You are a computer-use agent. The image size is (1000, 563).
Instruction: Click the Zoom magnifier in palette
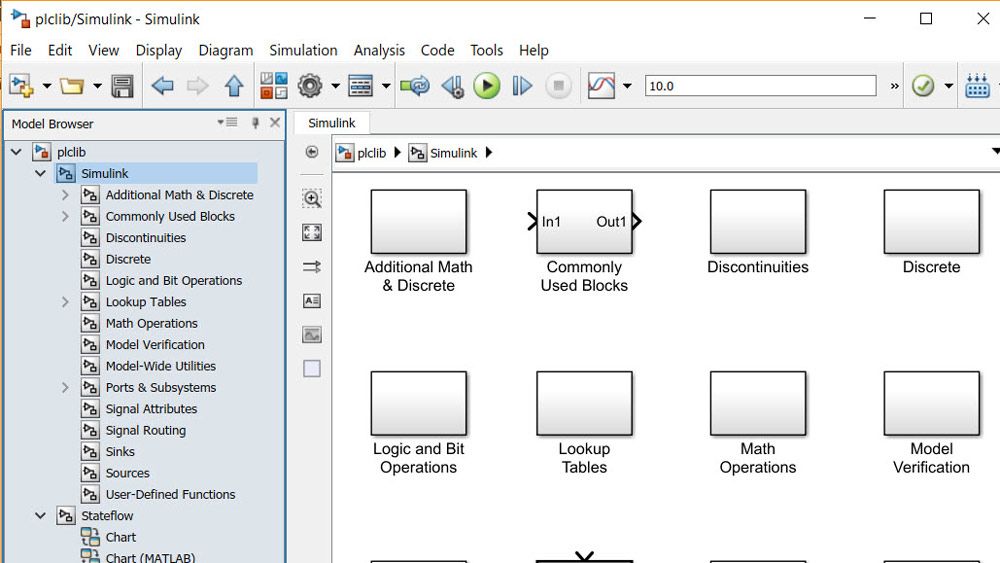point(312,198)
